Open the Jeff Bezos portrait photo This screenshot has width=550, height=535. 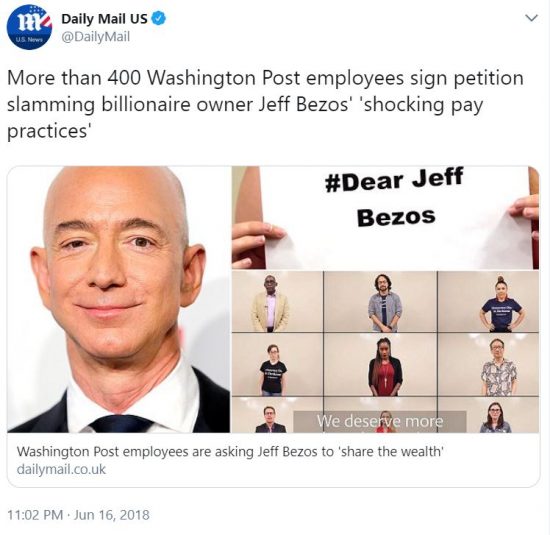[119, 299]
